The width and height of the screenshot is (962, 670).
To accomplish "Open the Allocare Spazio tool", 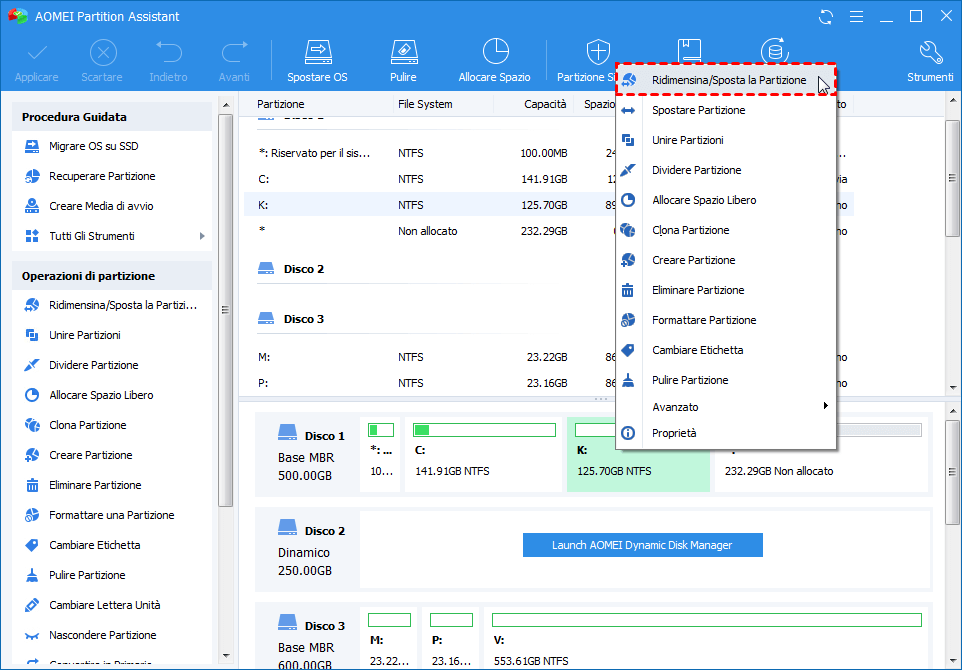I will (494, 61).
